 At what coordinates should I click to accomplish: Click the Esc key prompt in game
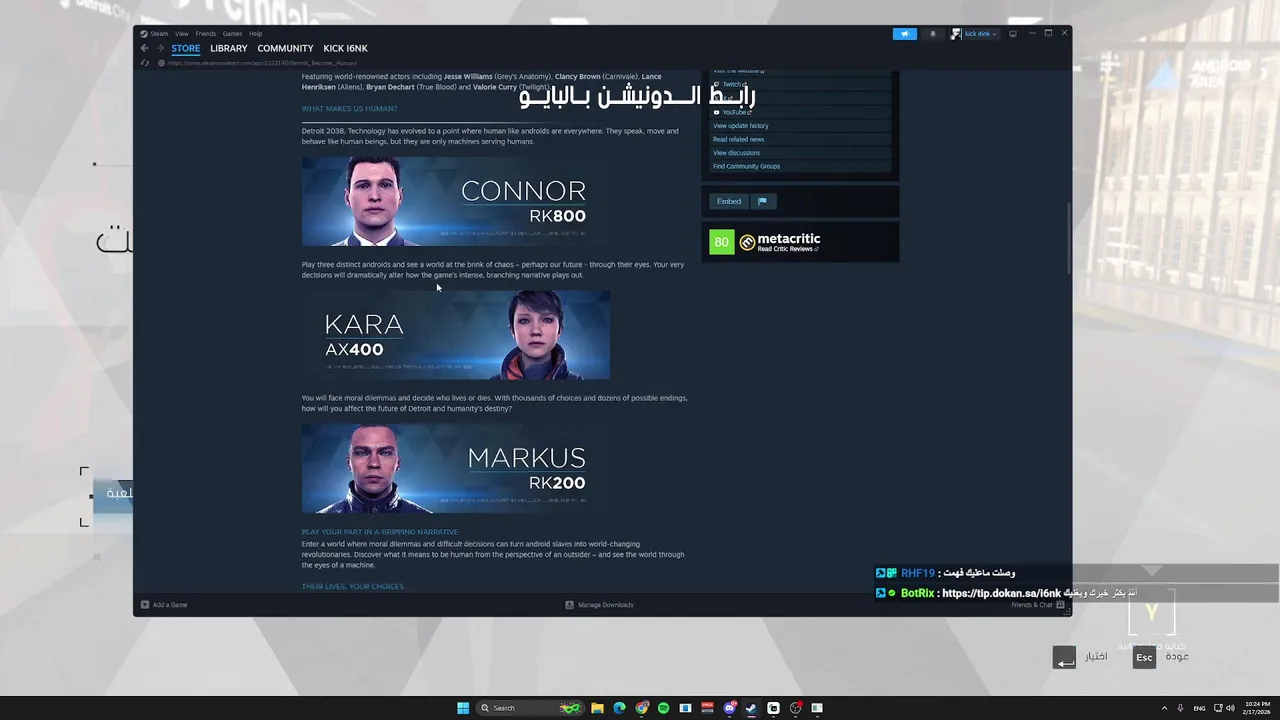click(1144, 657)
